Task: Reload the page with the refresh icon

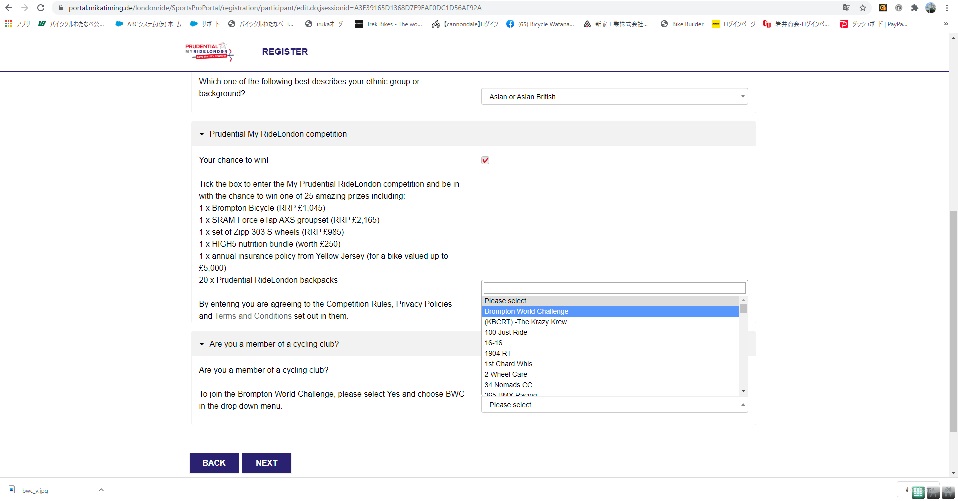Action: tap(40, 8)
